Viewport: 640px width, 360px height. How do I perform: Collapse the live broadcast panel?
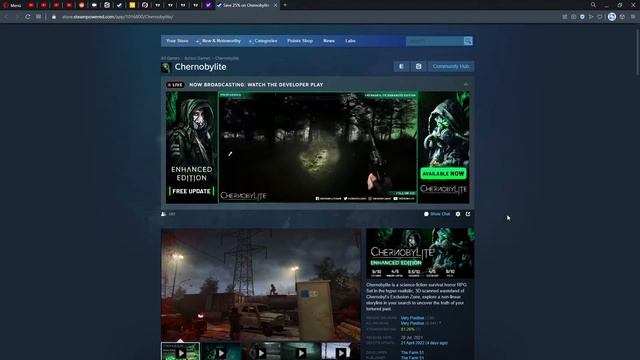(x=466, y=84)
